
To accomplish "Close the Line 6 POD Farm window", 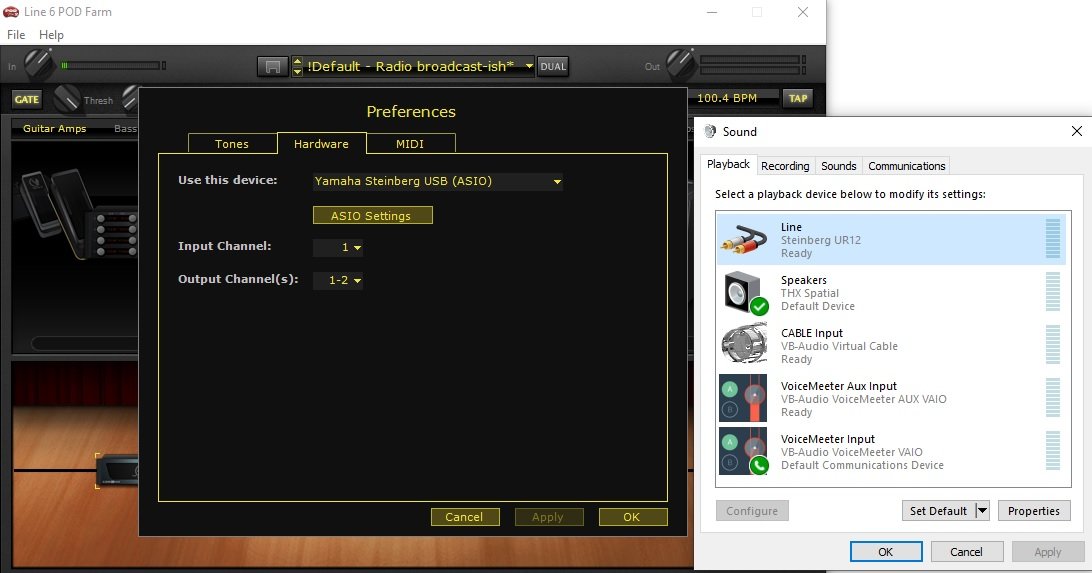I will (802, 12).
